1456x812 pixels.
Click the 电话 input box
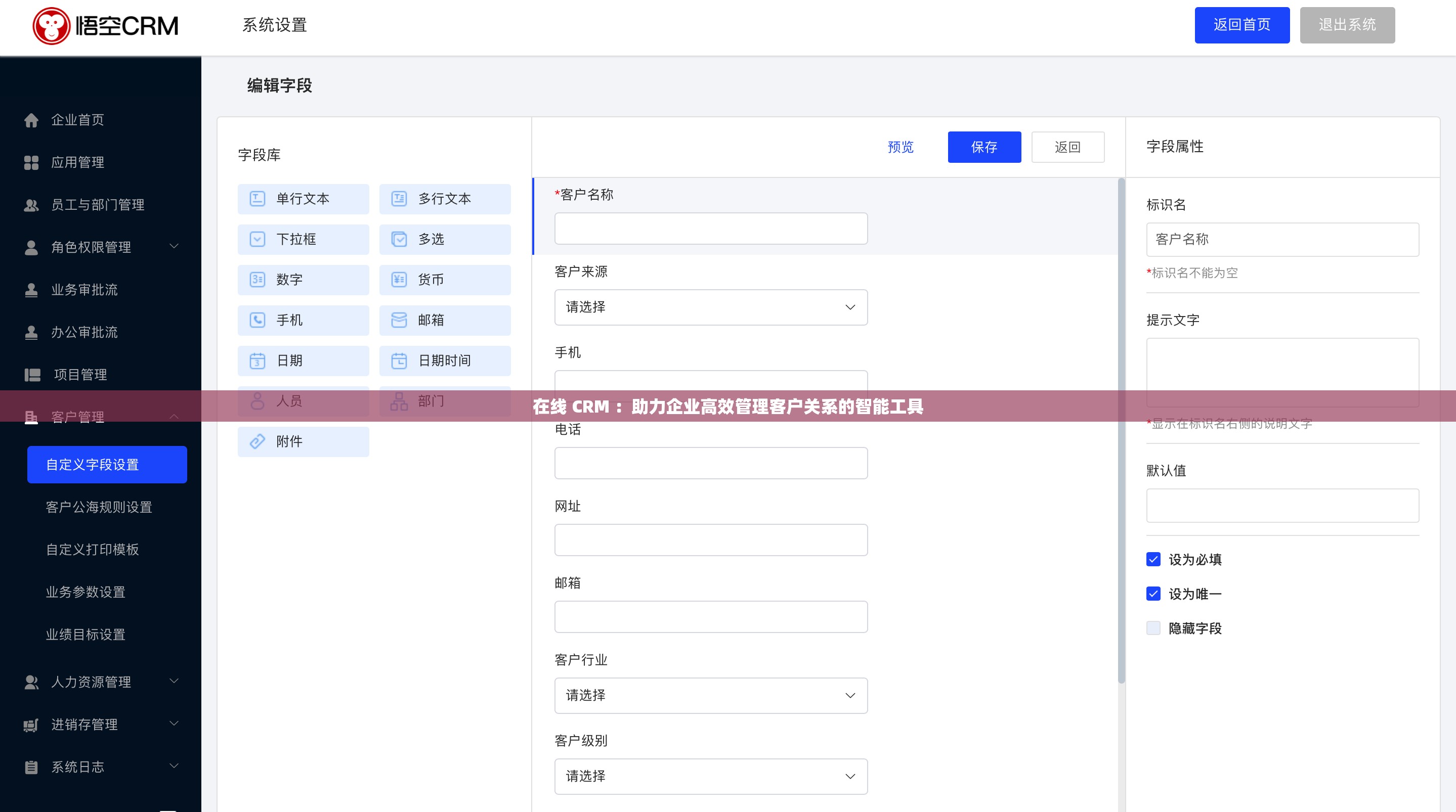(x=711, y=463)
